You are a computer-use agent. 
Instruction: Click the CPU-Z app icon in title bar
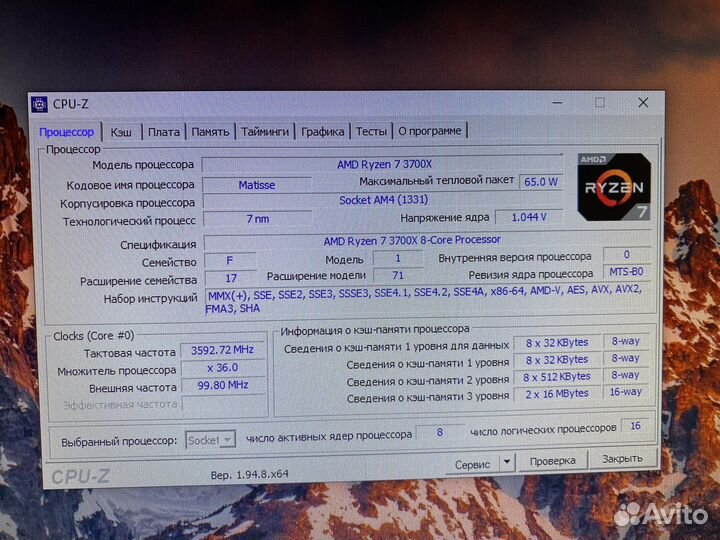pyautogui.click(x=39, y=105)
